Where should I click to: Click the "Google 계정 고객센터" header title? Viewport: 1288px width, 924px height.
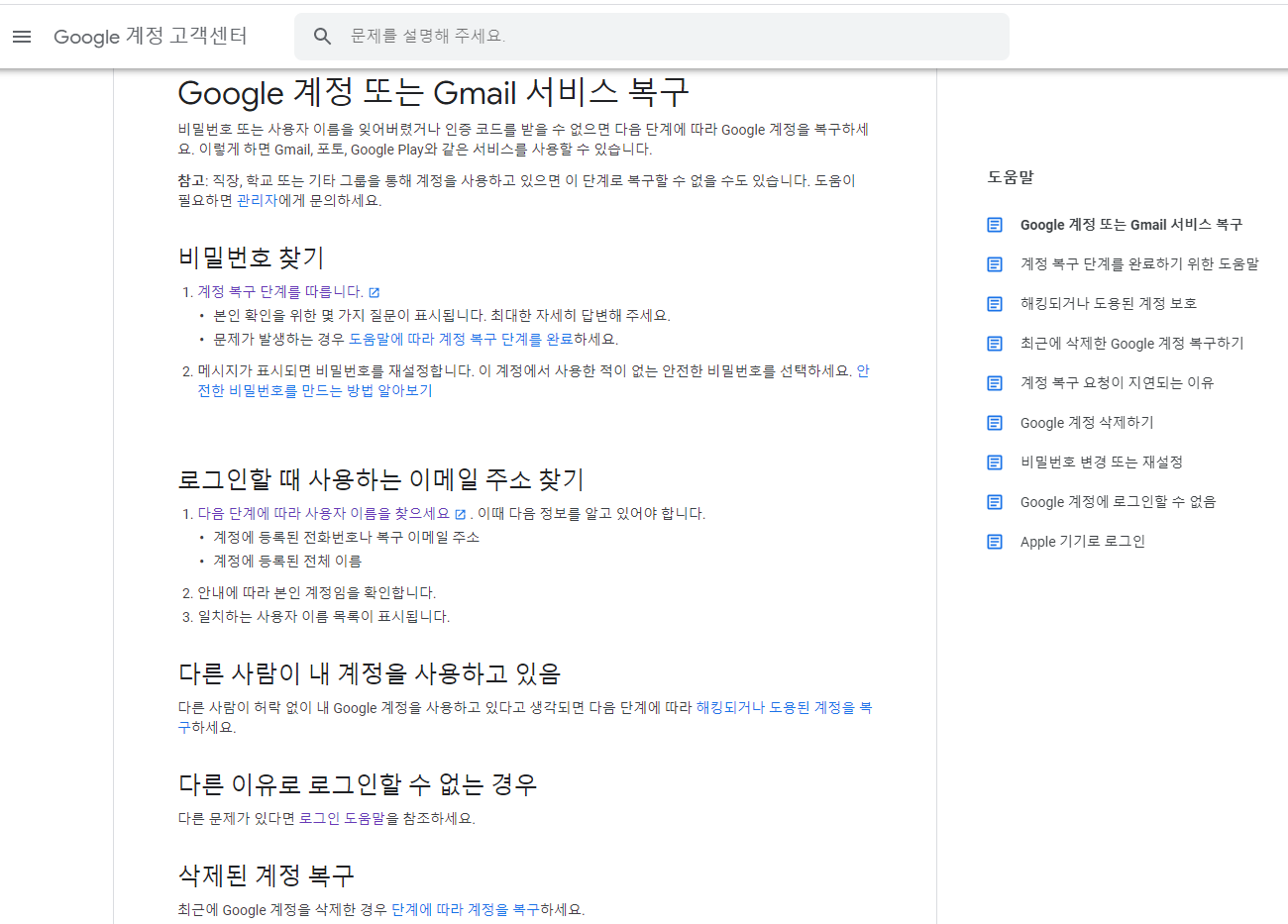[151, 37]
